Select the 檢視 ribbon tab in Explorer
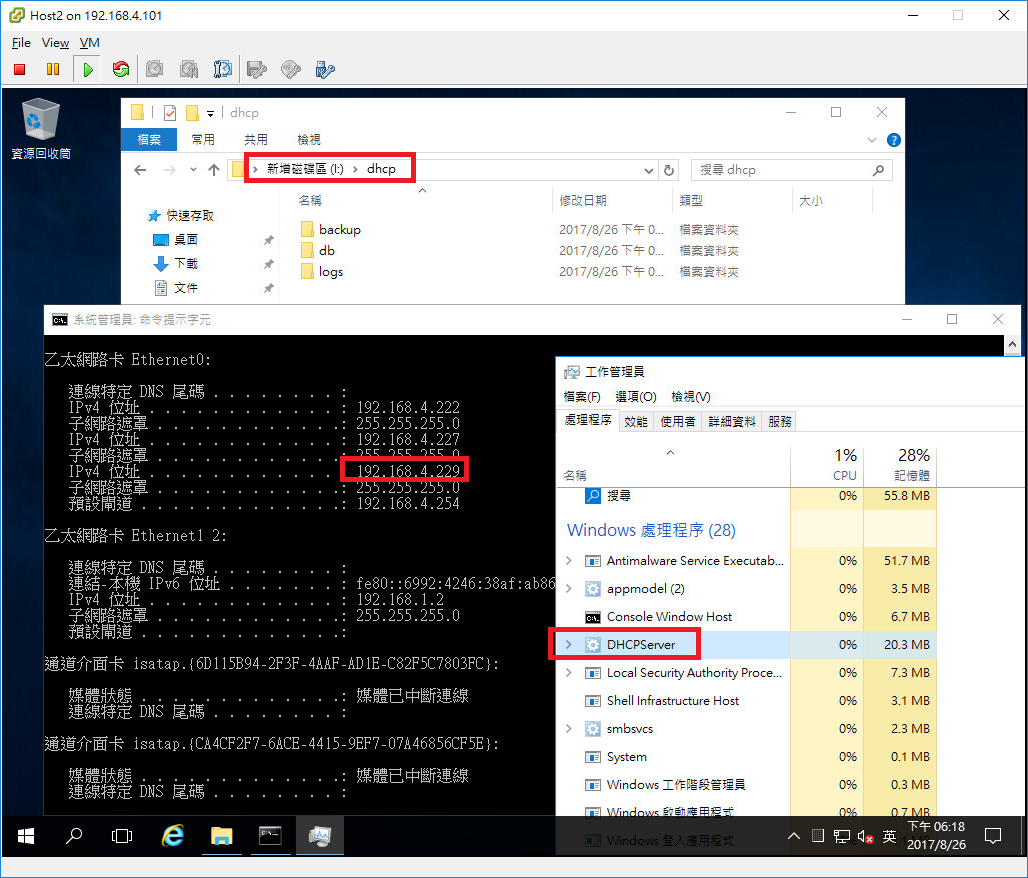Screen dimensions: 1028x878 tap(309, 140)
